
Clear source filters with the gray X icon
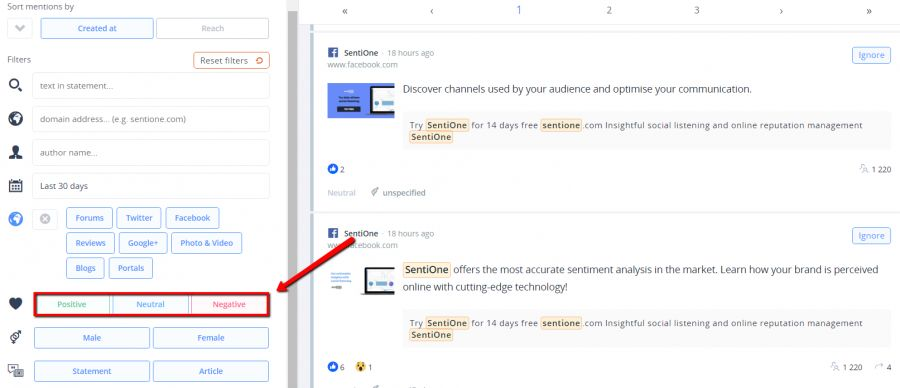coord(45,219)
